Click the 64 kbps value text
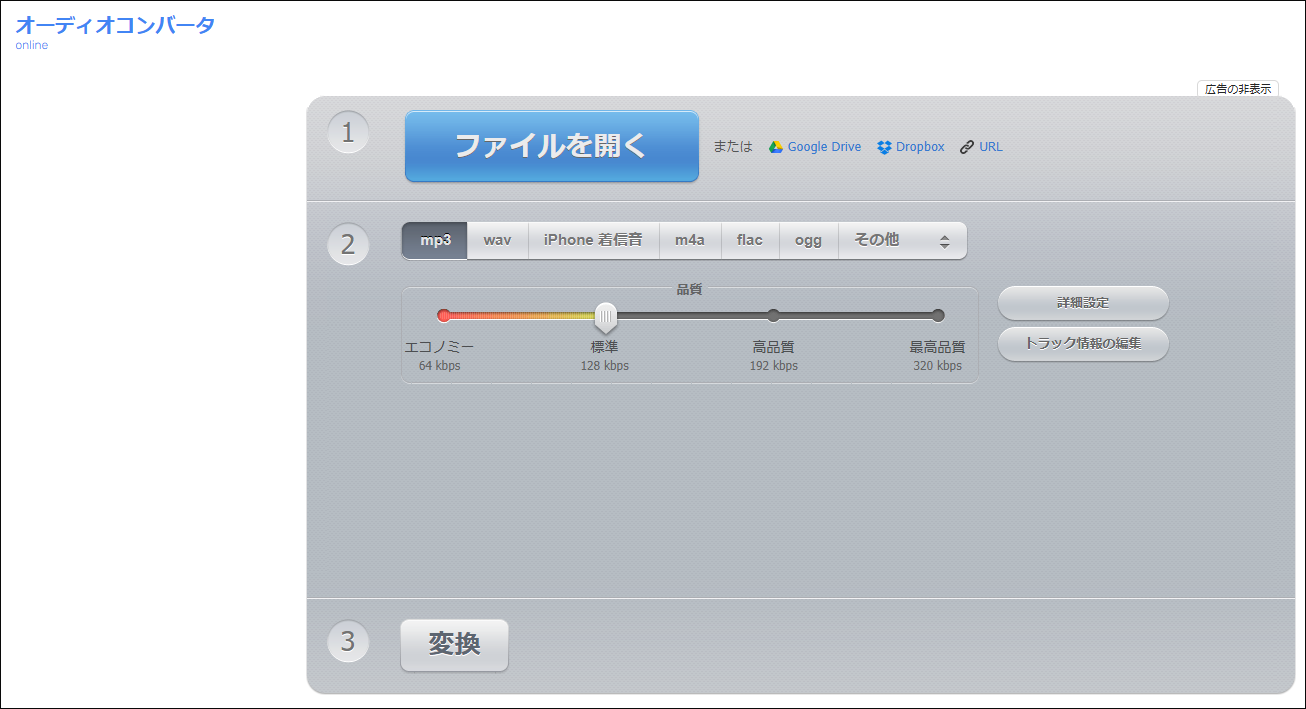 [440, 366]
